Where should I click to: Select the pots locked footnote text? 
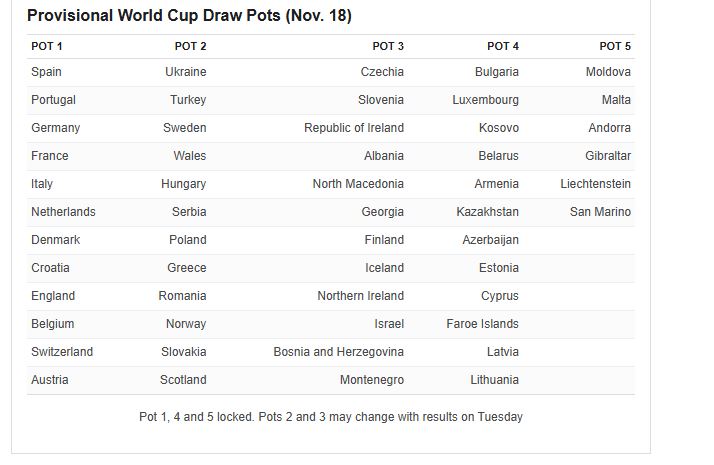pos(331,417)
